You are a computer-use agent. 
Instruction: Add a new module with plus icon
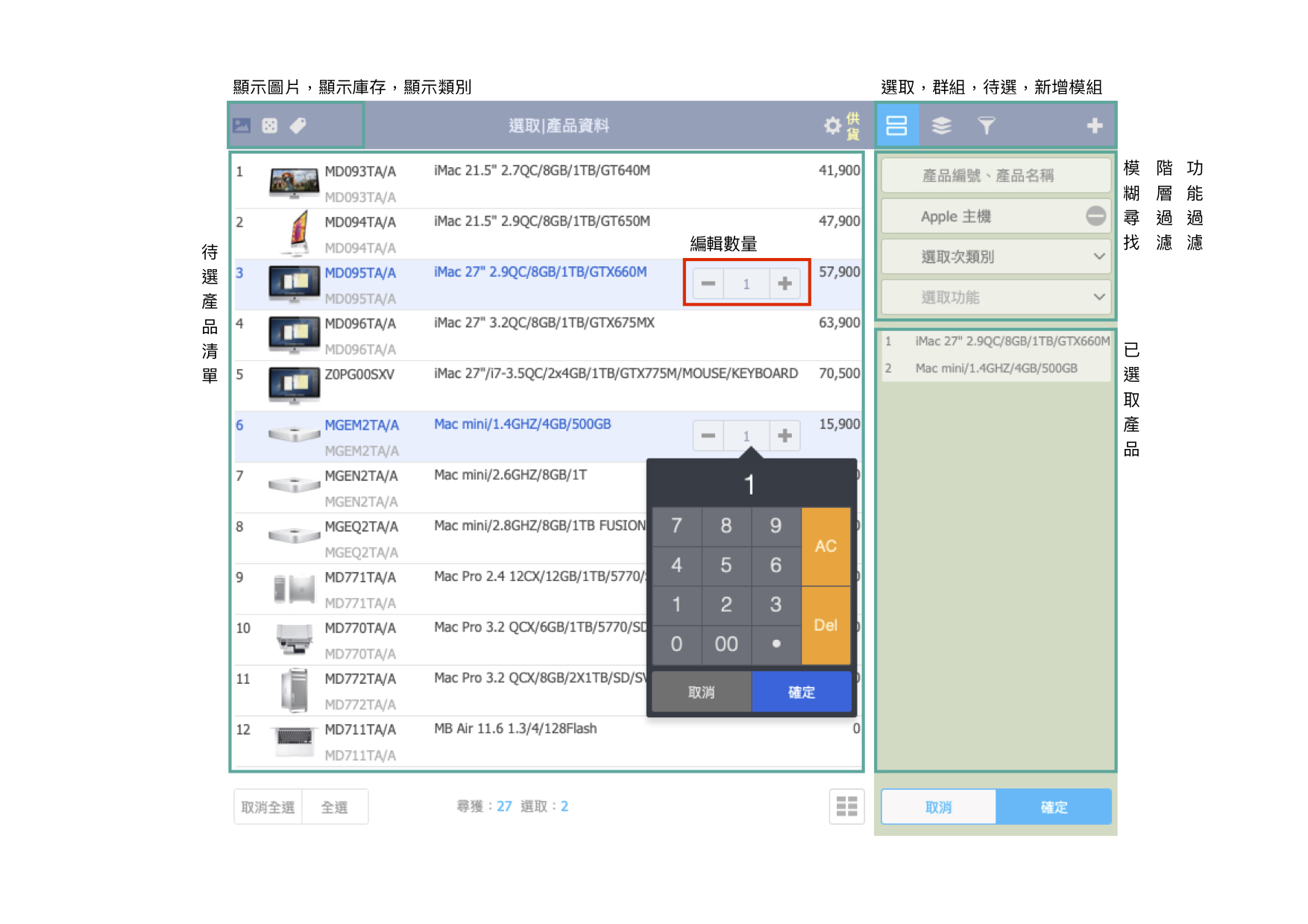[x=1095, y=125]
